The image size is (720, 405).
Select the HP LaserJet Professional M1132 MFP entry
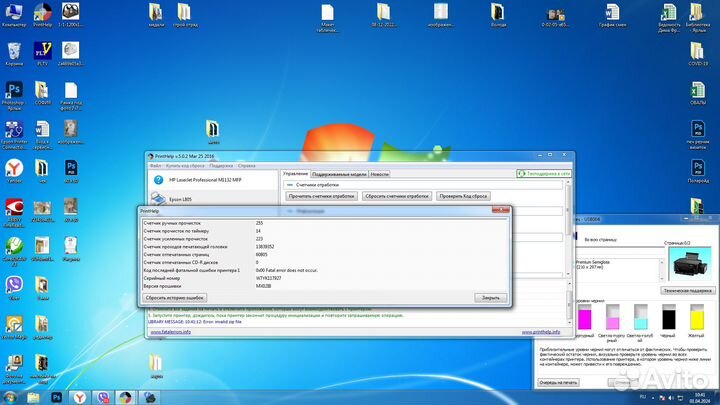213,180
